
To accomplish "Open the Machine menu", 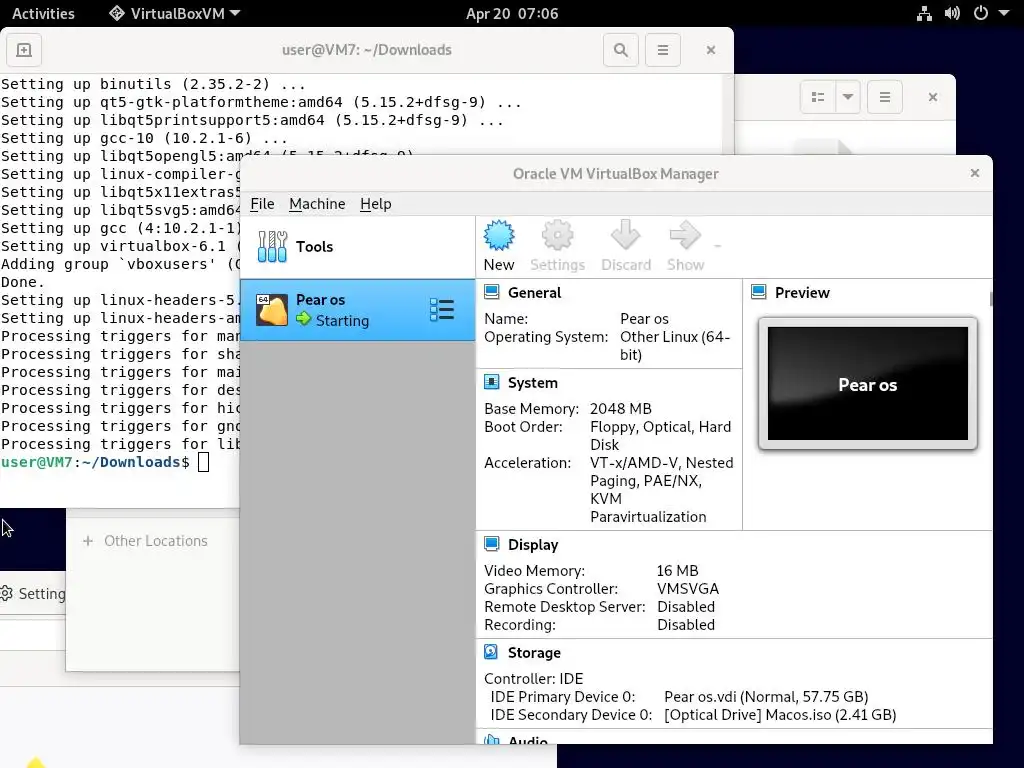I will tap(317, 204).
